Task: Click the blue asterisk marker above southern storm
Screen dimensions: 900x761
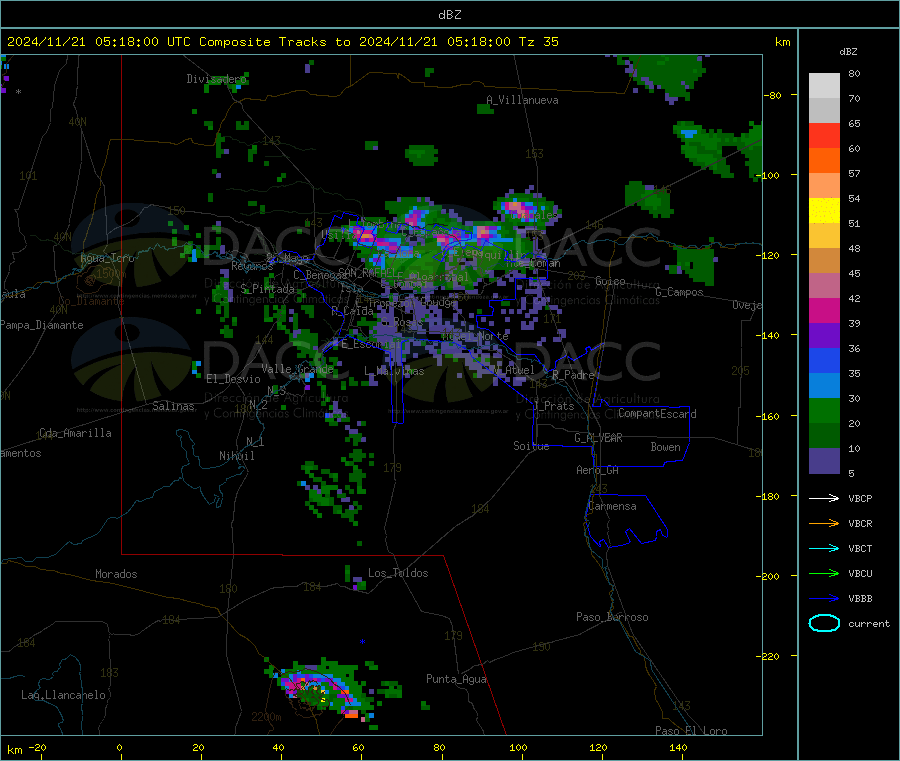Action: pos(362,642)
